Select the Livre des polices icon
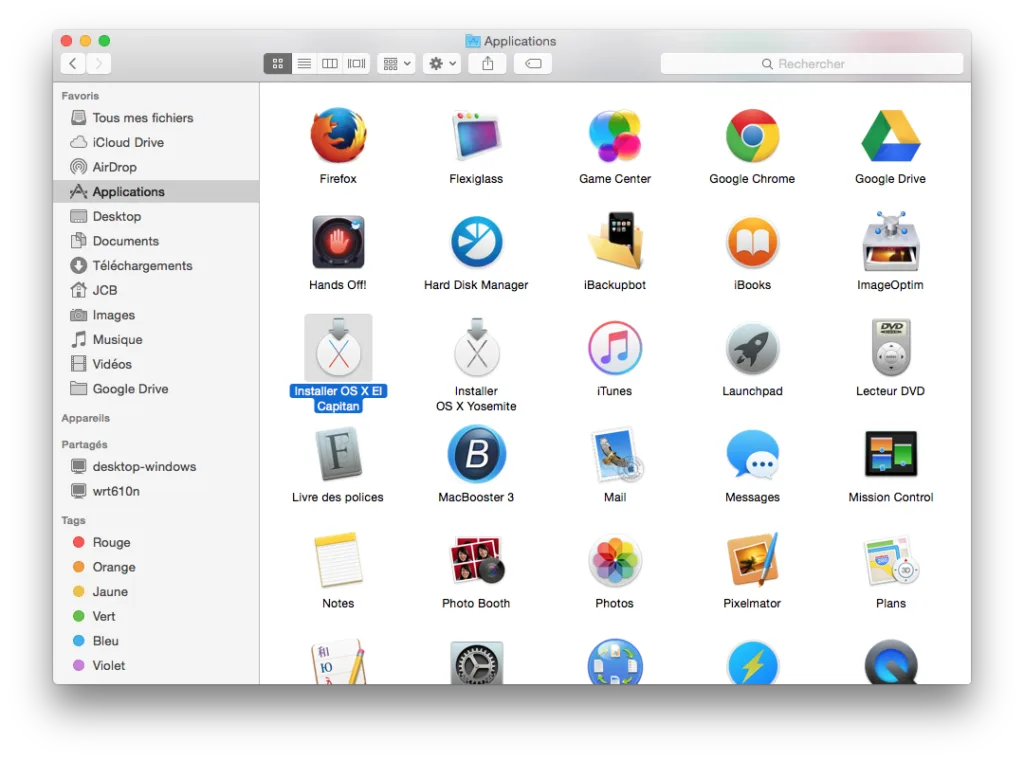The width and height of the screenshot is (1024, 760). coord(338,454)
